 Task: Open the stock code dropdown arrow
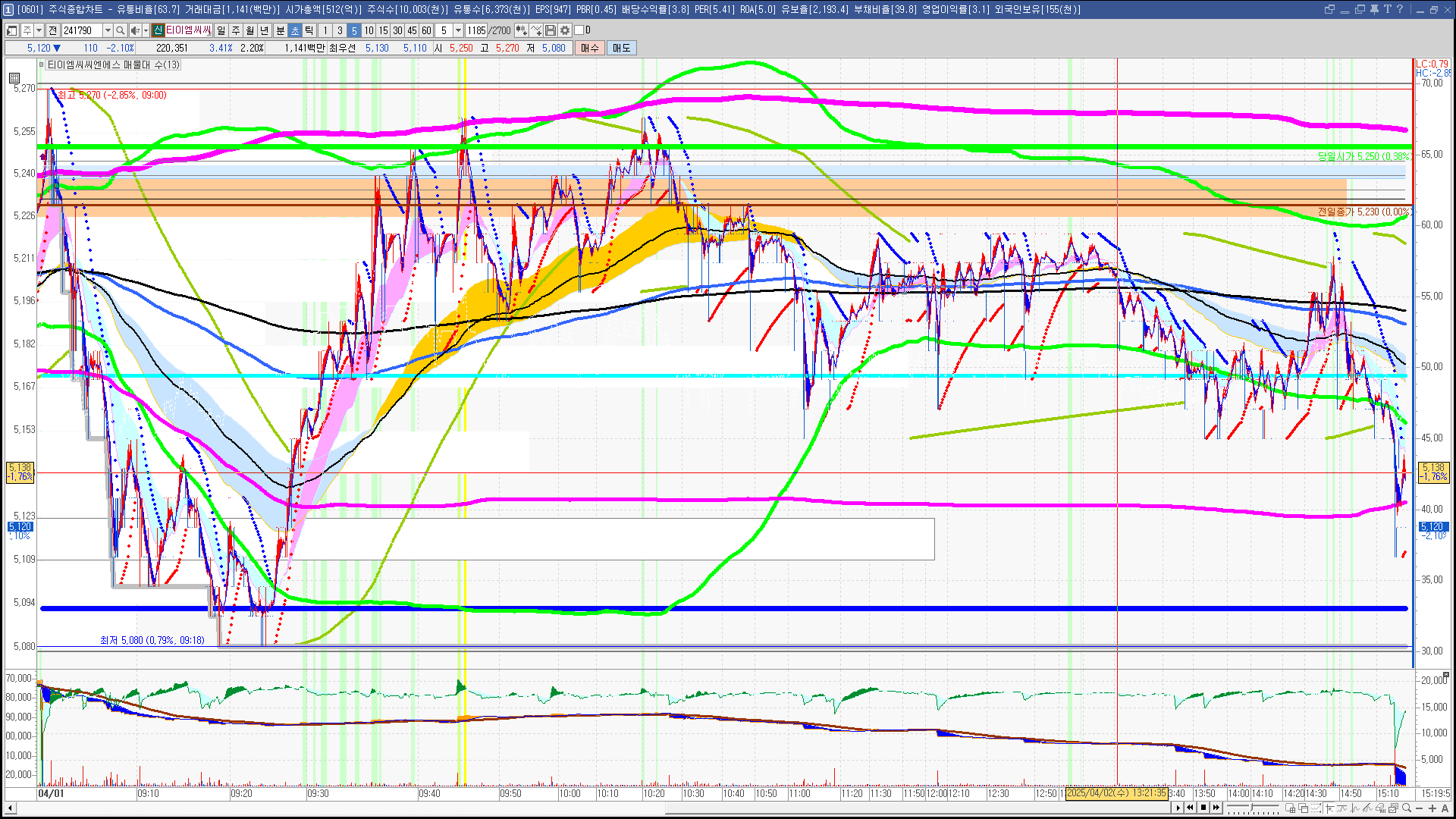[x=108, y=30]
